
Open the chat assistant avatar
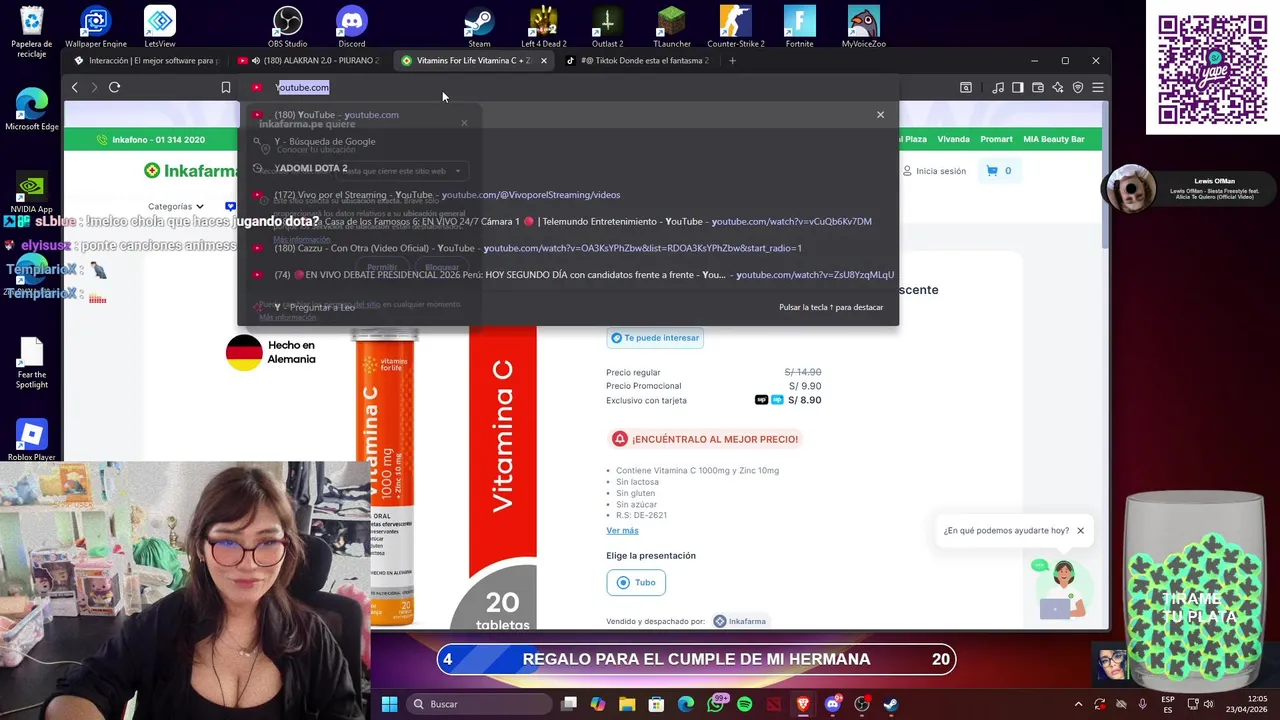1060,590
